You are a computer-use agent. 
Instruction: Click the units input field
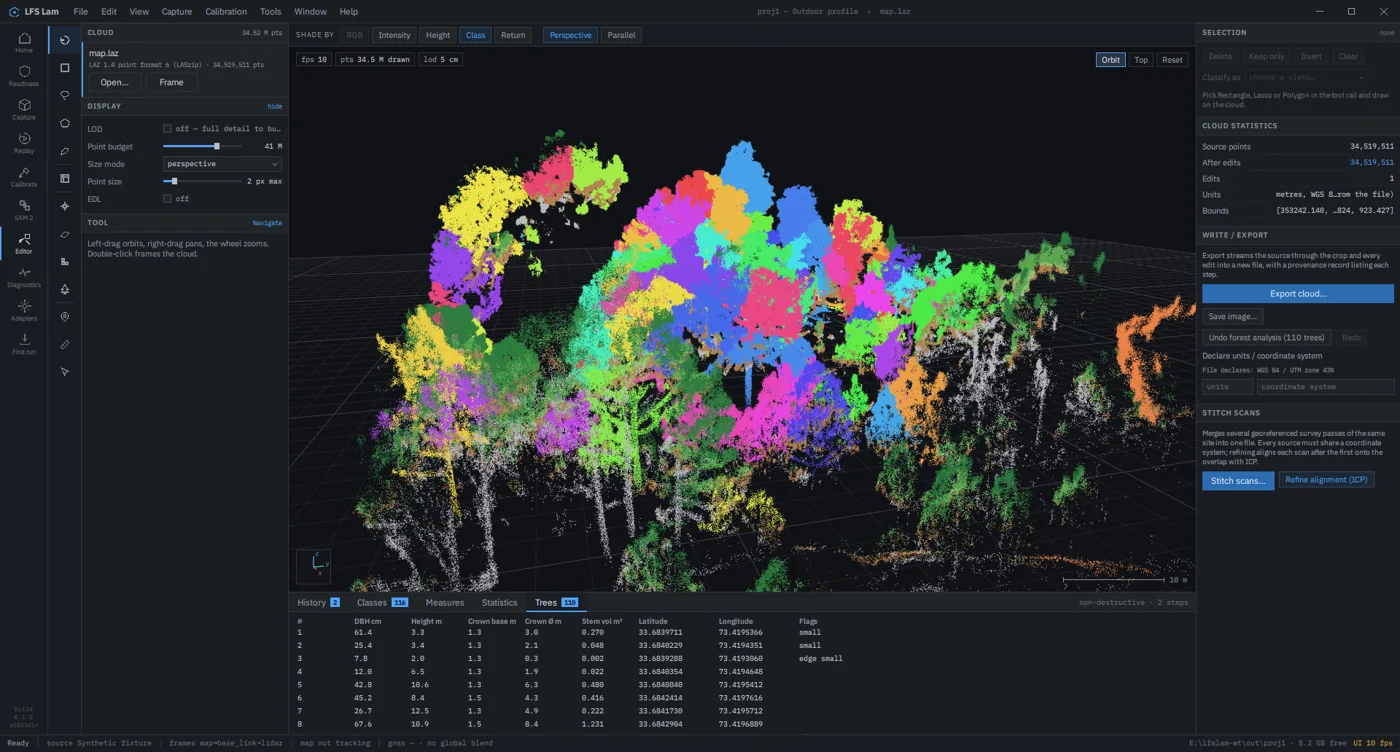point(1227,387)
